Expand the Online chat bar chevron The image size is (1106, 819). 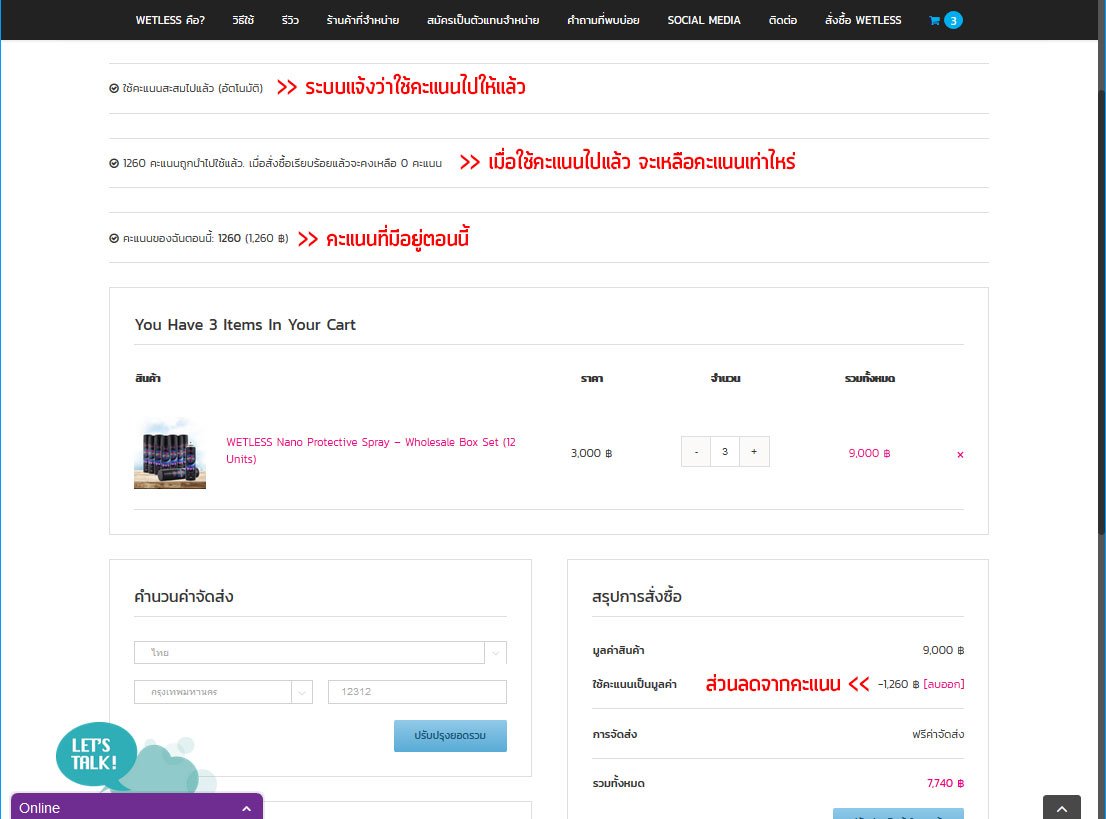[246, 808]
